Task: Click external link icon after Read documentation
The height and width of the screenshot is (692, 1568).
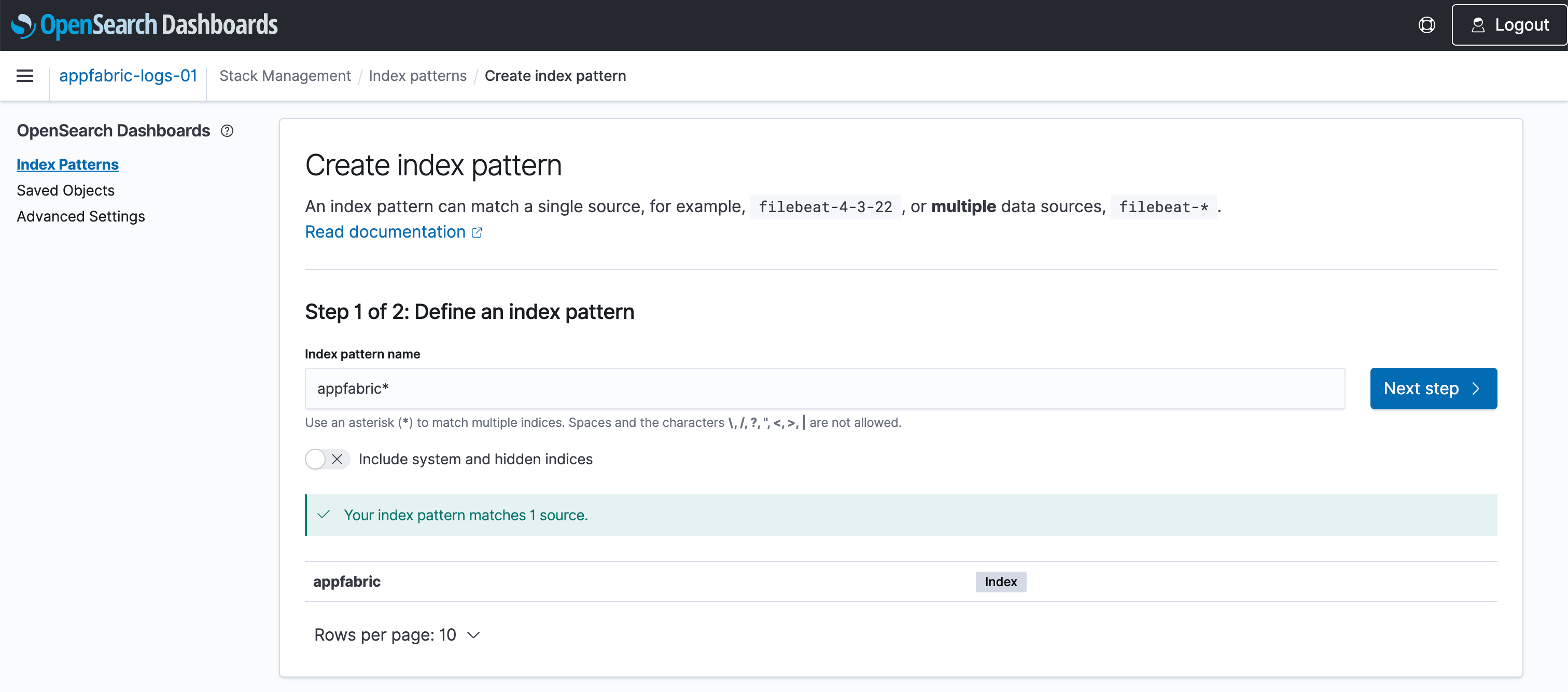Action: pos(477,233)
